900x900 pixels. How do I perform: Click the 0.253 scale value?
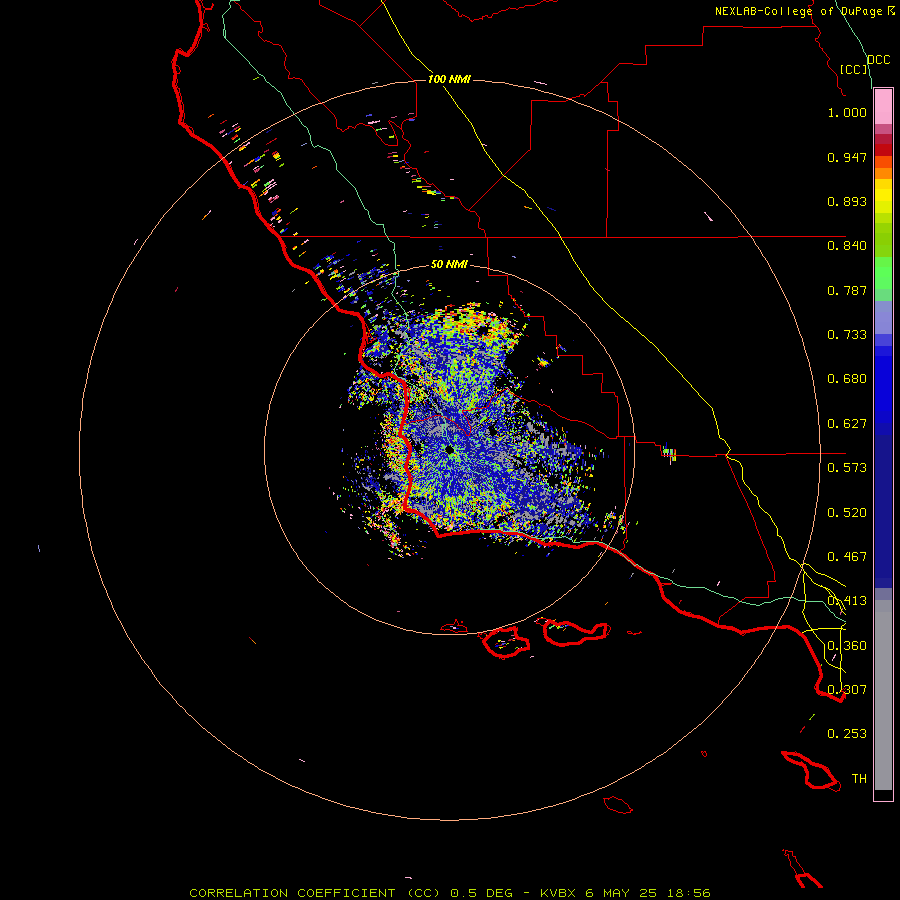click(x=847, y=734)
